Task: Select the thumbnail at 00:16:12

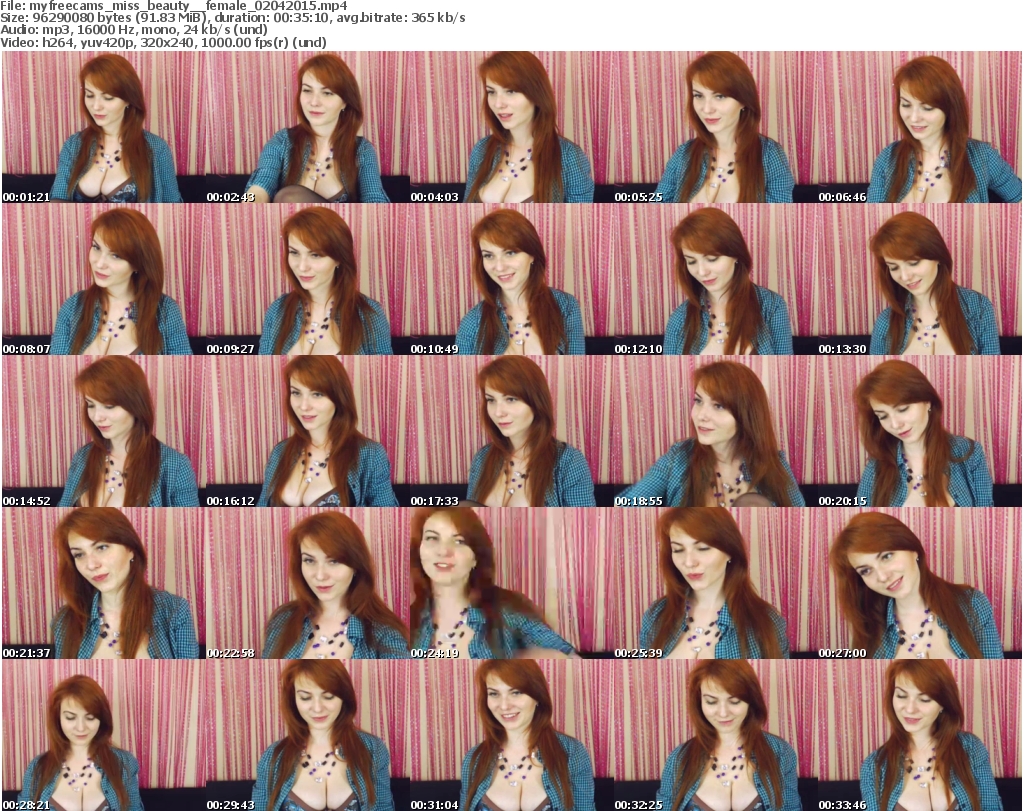Action: [308, 431]
